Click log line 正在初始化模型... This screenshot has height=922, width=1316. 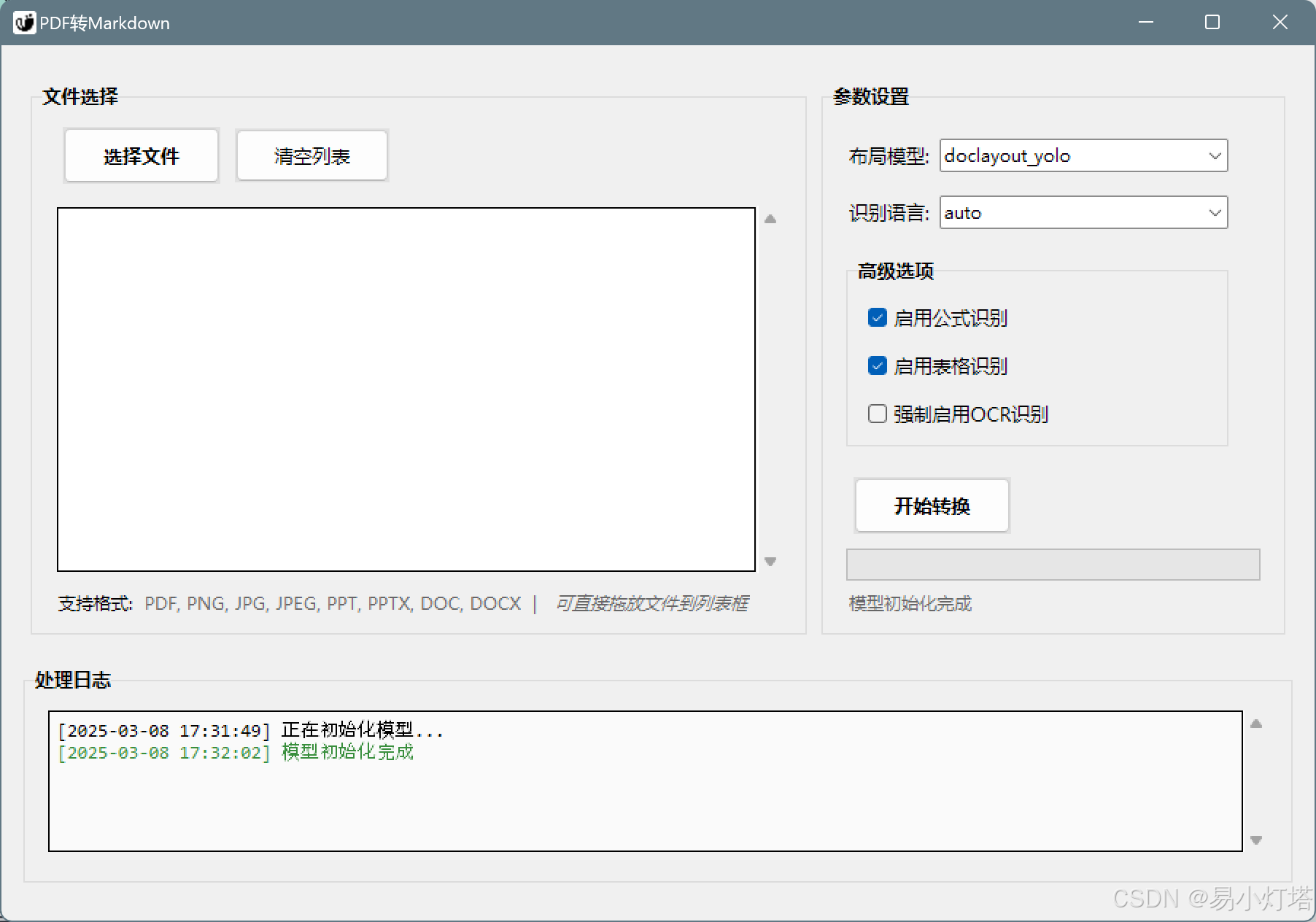coord(250,730)
